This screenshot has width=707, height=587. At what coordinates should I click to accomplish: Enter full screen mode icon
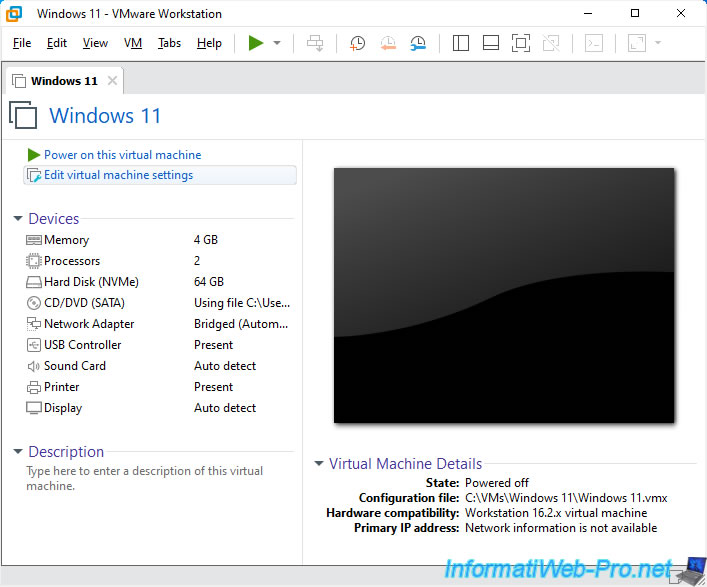pyautogui.click(x=520, y=43)
